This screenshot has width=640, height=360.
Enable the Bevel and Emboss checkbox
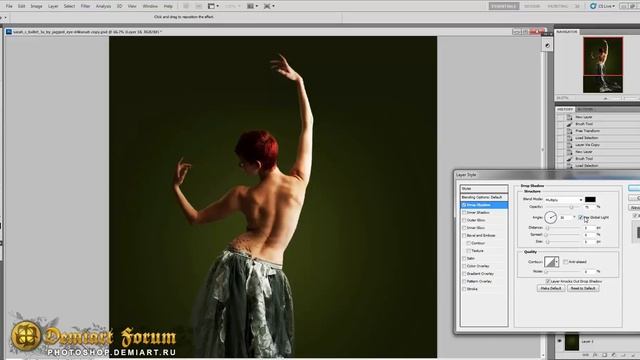click(464, 236)
